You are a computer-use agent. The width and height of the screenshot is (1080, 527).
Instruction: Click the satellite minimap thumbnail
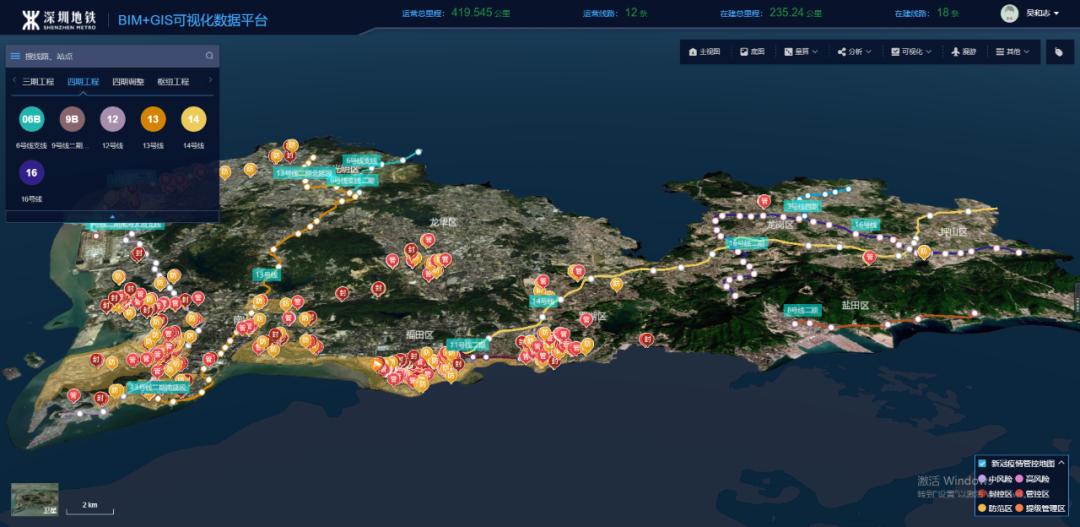point(35,499)
